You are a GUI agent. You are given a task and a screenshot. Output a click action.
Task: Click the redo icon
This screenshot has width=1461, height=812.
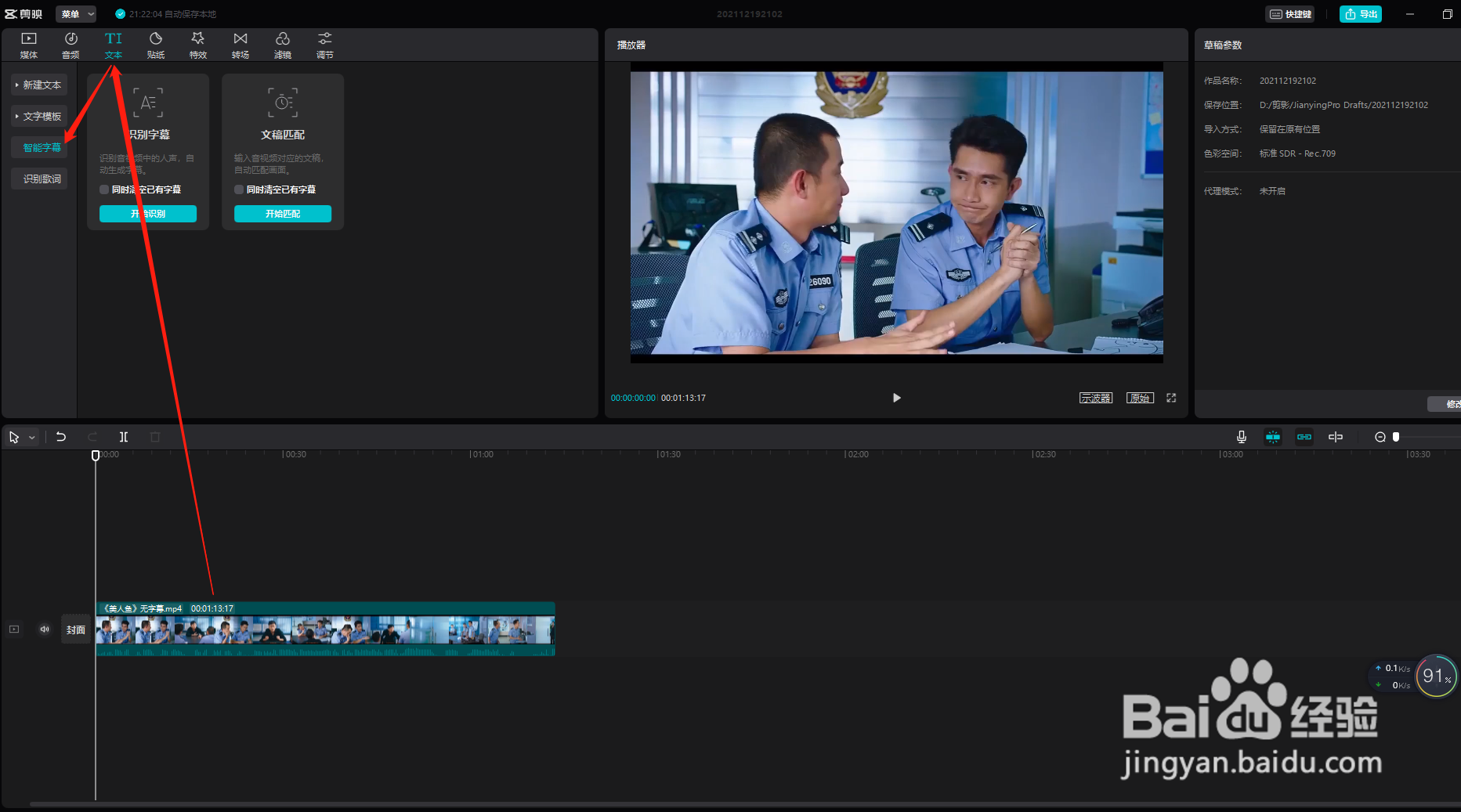[92, 437]
